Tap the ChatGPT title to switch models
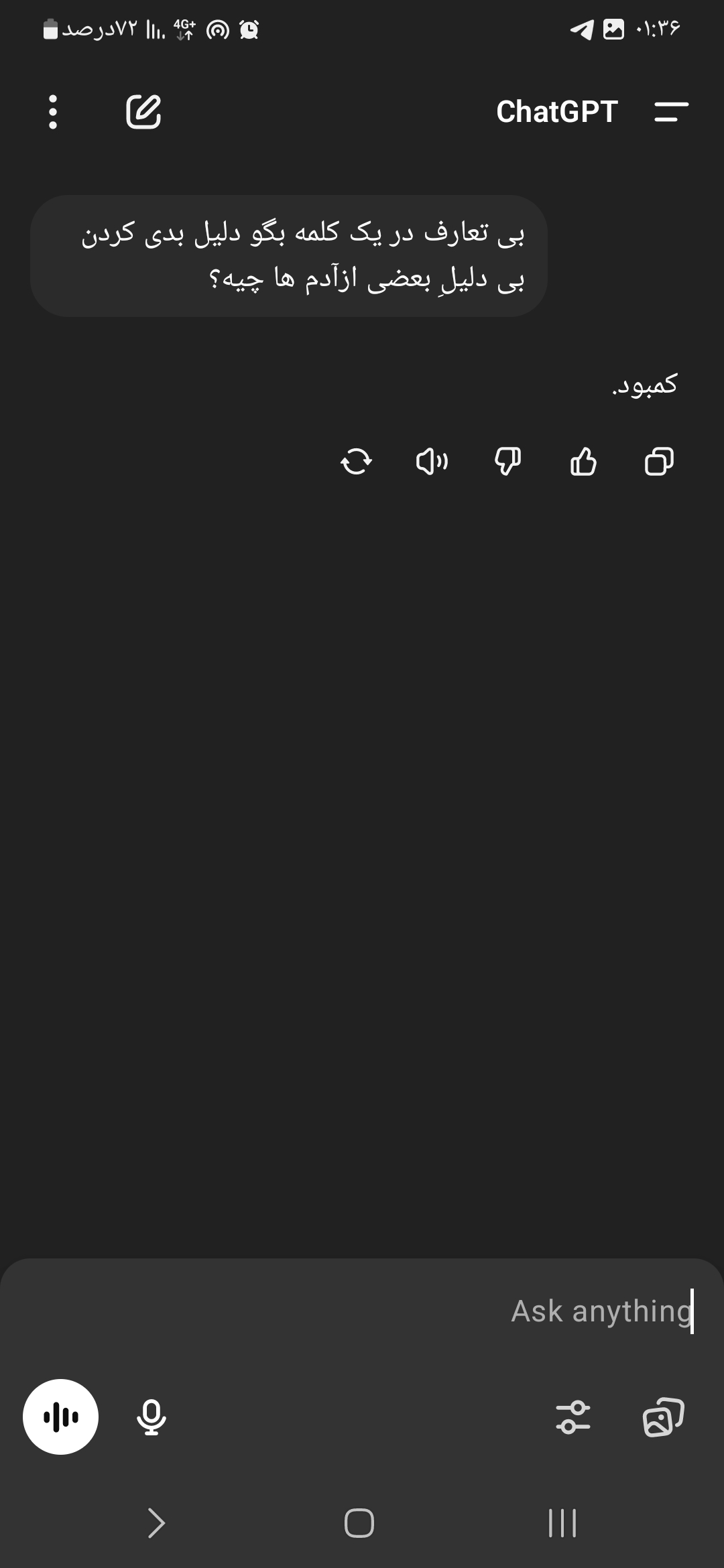Screen dimensions: 724x1568 pos(556,112)
